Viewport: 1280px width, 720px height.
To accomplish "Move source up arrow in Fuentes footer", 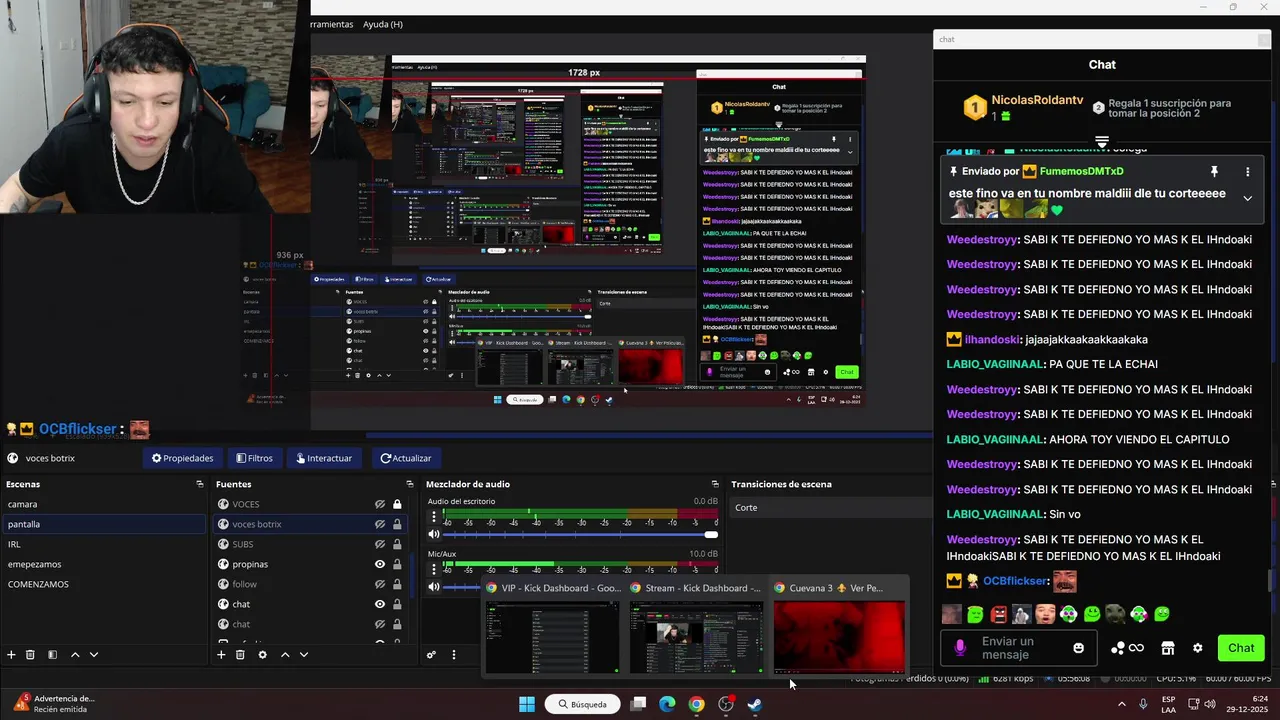I will pos(285,655).
